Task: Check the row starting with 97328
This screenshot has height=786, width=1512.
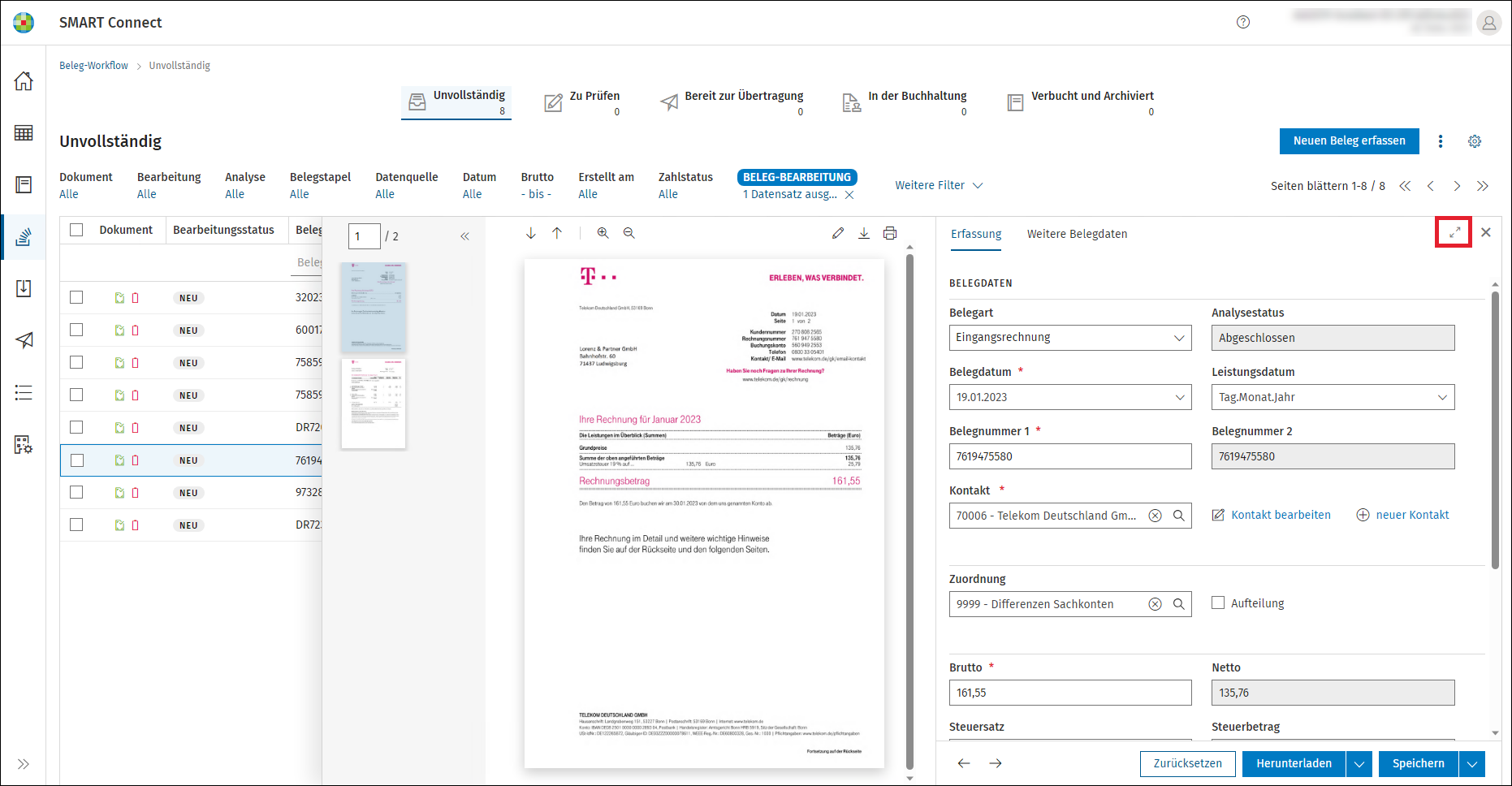Action: pos(76,492)
